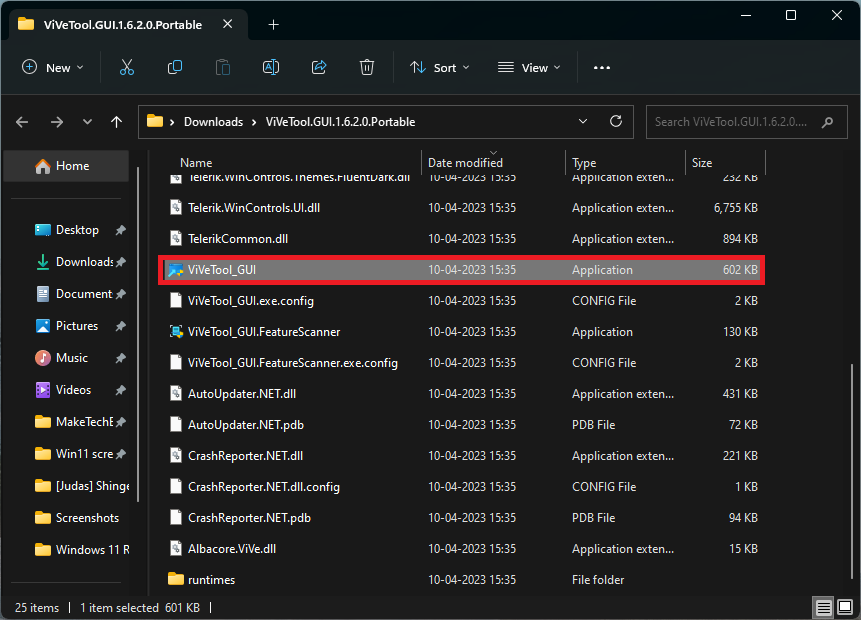Click the back navigation button
This screenshot has height=620, width=861.
tap(21, 121)
